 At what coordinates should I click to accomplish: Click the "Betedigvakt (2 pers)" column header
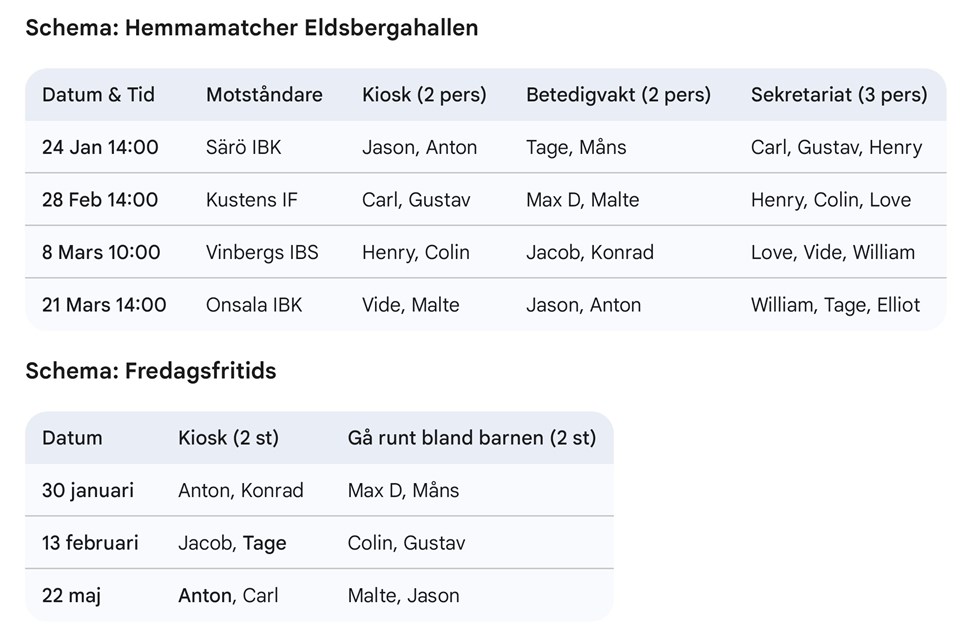click(x=618, y=95)
